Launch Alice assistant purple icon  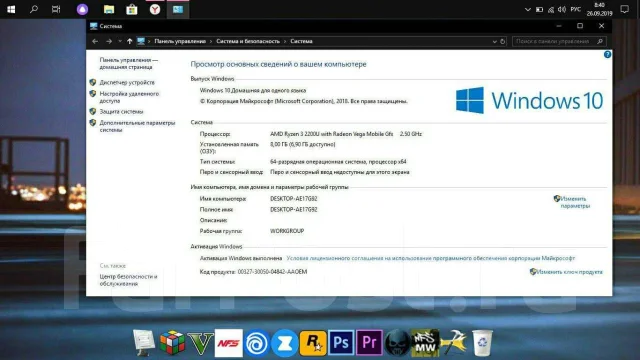click(82, 9)
